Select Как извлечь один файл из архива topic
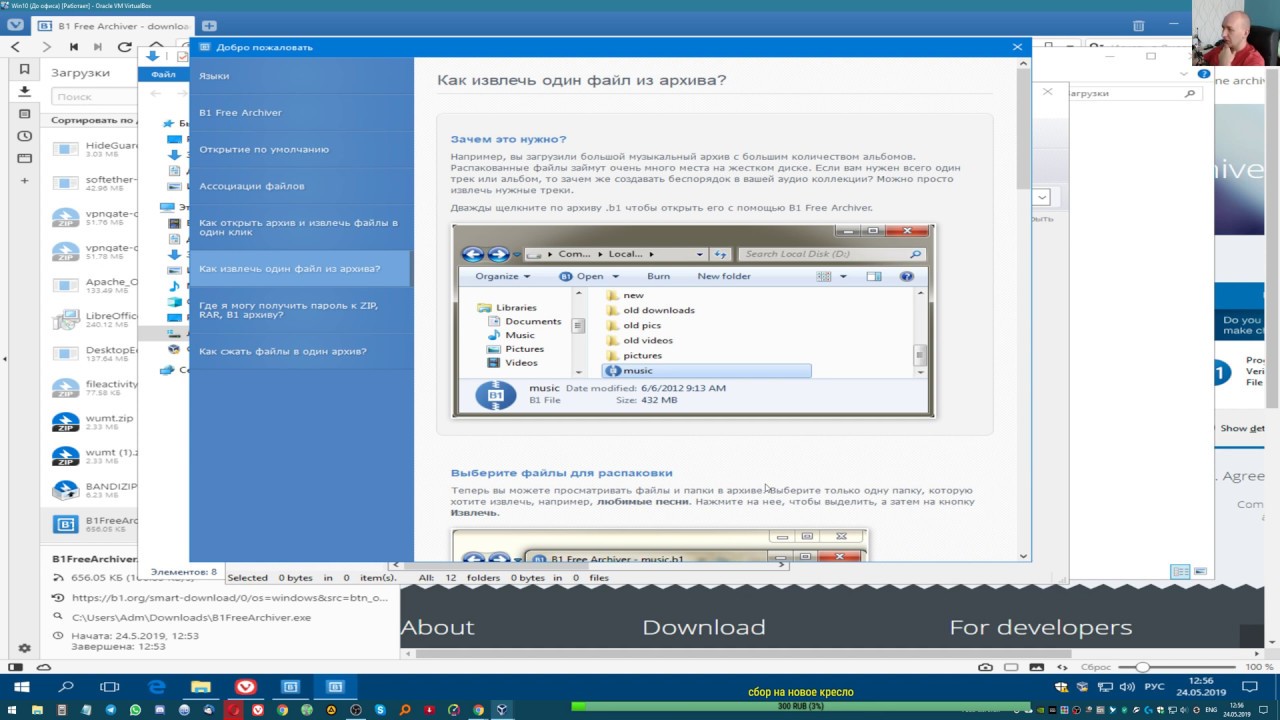Screen dimensions: 1280x720 [301, 269]
